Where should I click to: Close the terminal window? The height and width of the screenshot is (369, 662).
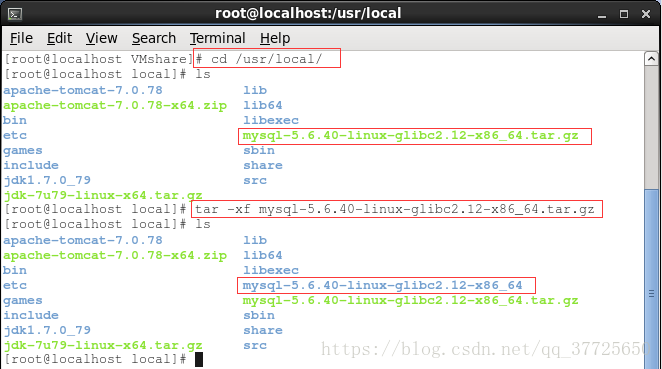pyautogui.click(x=646, y=14)
